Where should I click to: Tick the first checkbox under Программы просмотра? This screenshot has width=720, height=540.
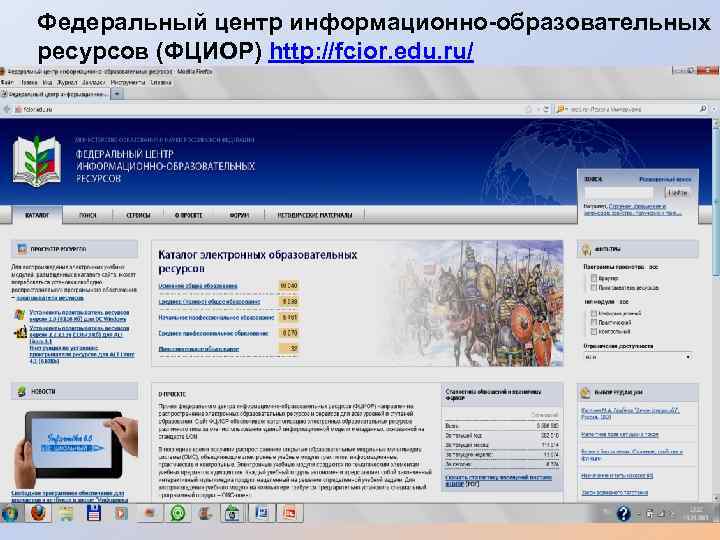click(x=594, y=278)
